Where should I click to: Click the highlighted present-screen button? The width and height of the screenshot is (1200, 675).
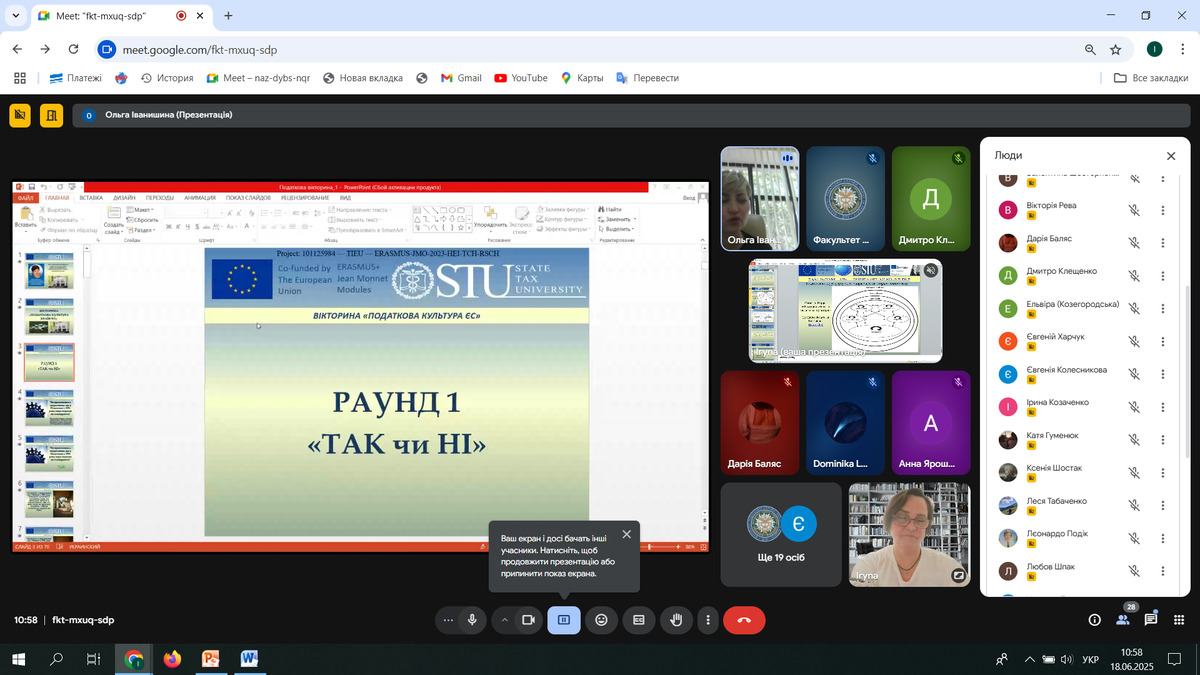[x=564, y=620]
